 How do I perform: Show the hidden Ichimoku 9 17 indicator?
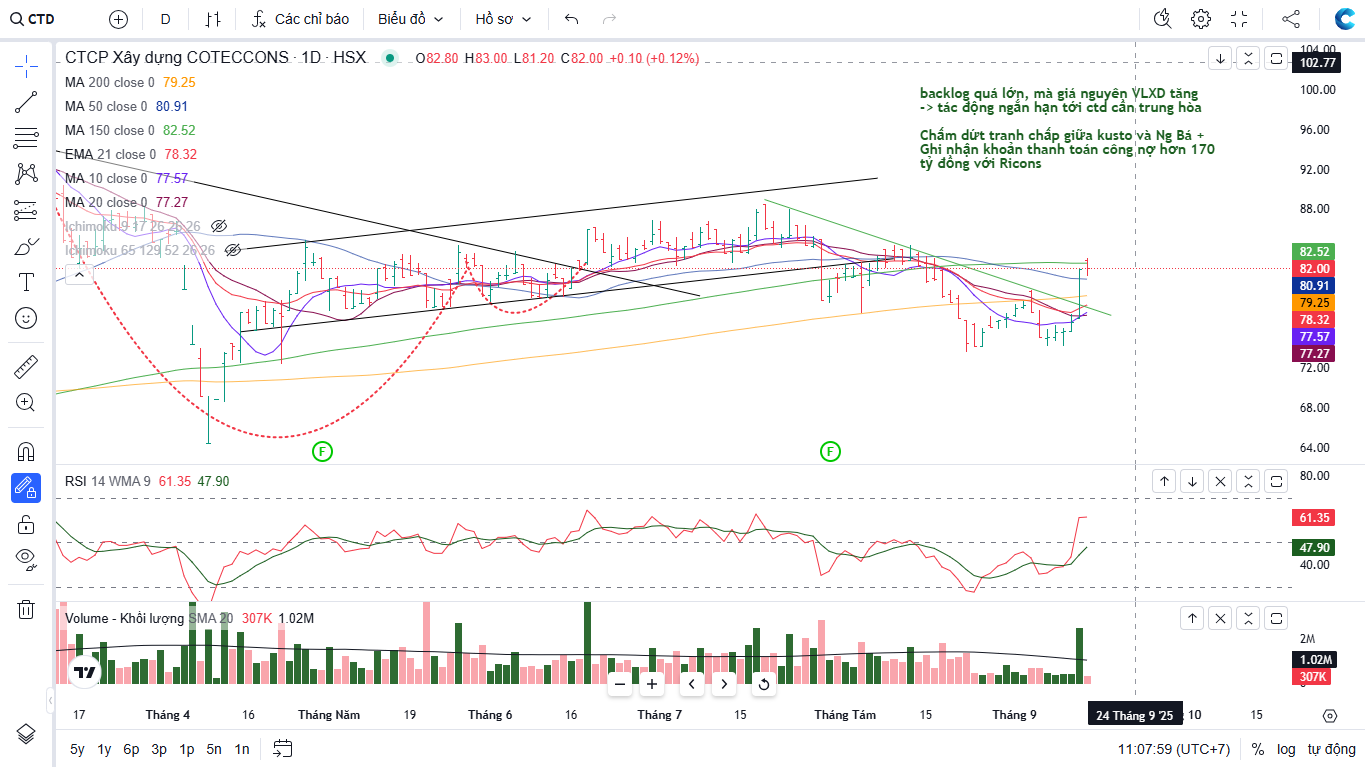(220, 226)
